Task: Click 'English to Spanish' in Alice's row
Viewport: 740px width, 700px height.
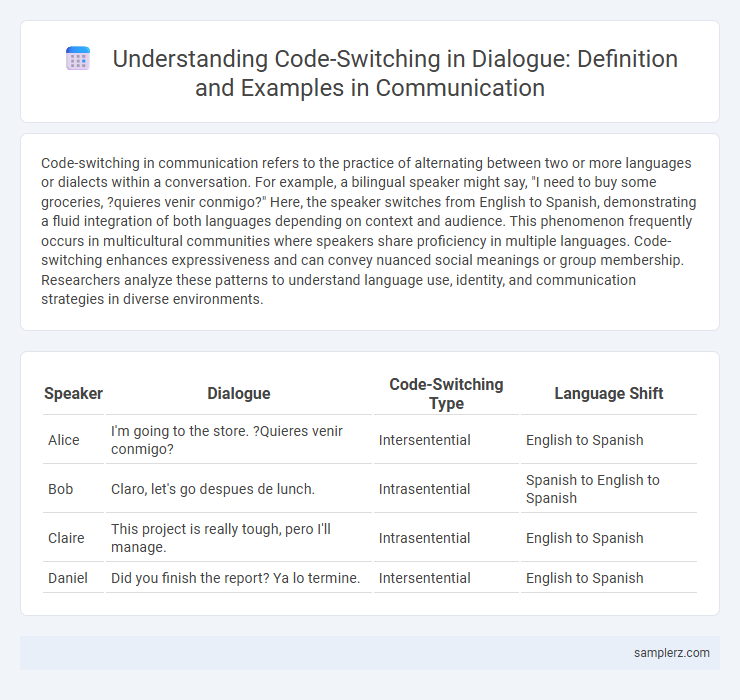Action: pyautogui.click(x=584, y=440)
